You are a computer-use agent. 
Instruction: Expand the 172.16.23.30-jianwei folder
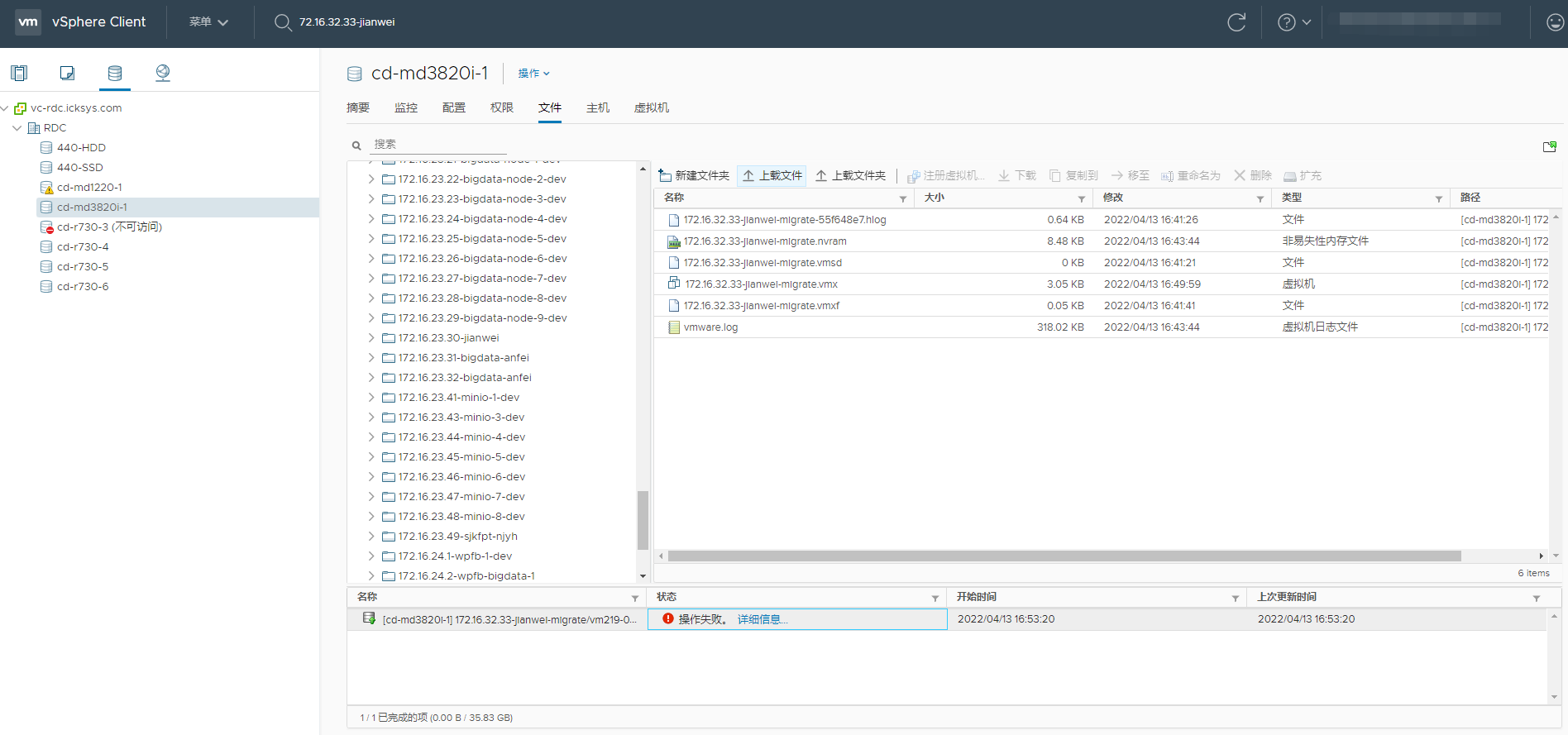point(371,338)
